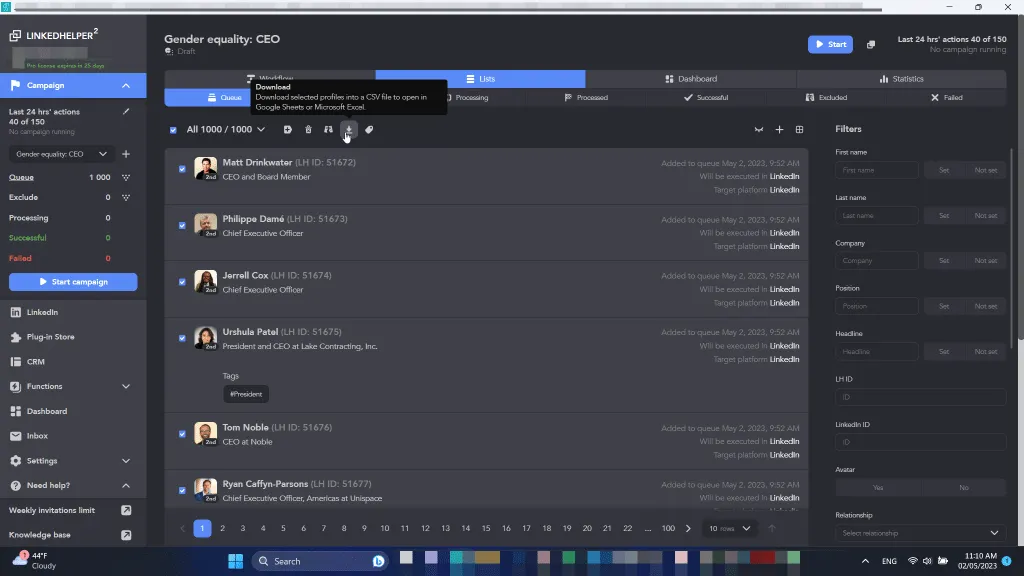The image size is (1024, 576).
Task: Click the Start button
Action: click(x=830, y=44)
